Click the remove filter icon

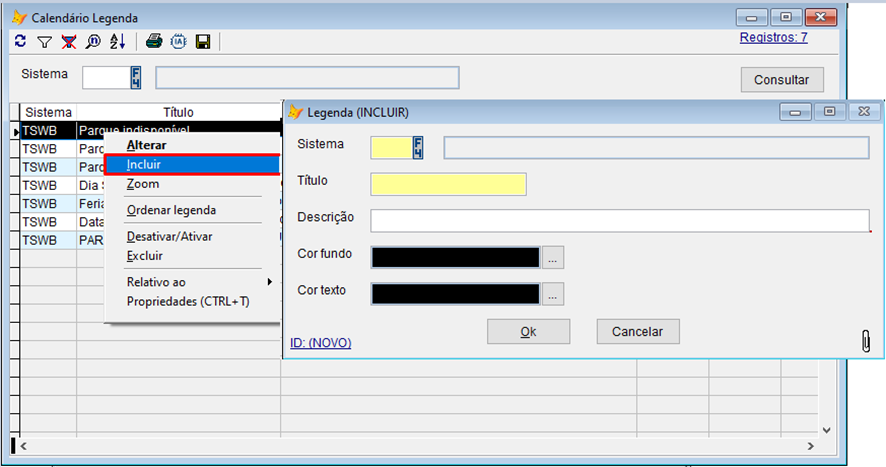69,42
